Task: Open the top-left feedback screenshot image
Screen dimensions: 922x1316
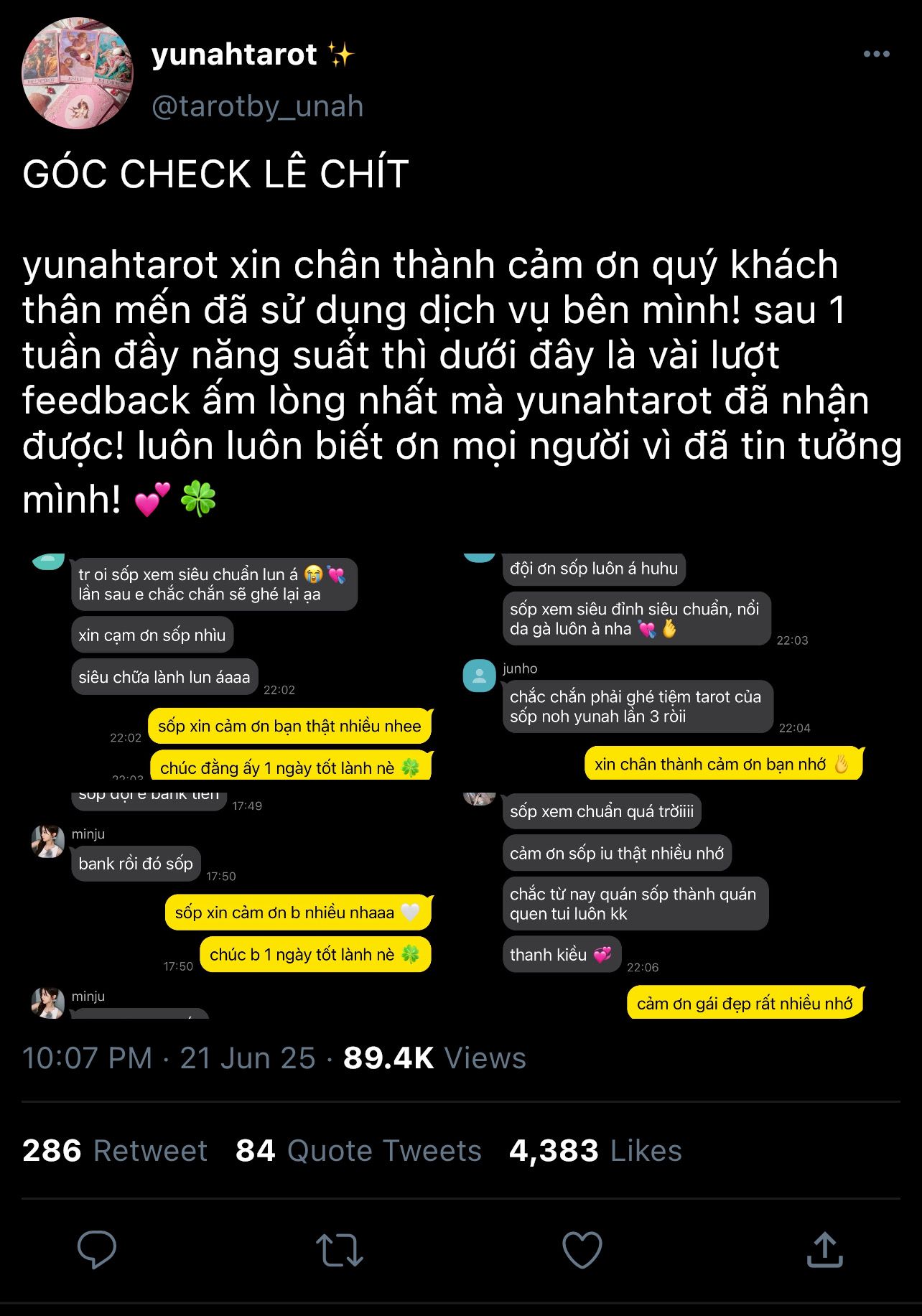Action: coord(231,666)
